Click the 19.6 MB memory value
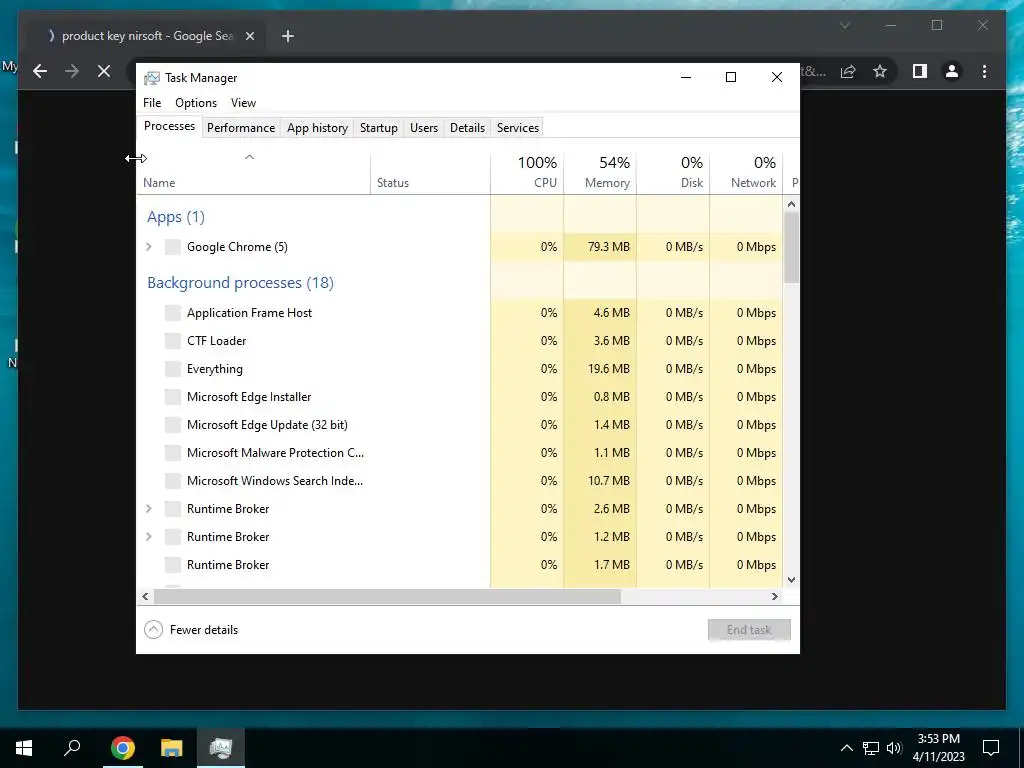Screen dimensions: 1024x768 [x=609, y=369]
